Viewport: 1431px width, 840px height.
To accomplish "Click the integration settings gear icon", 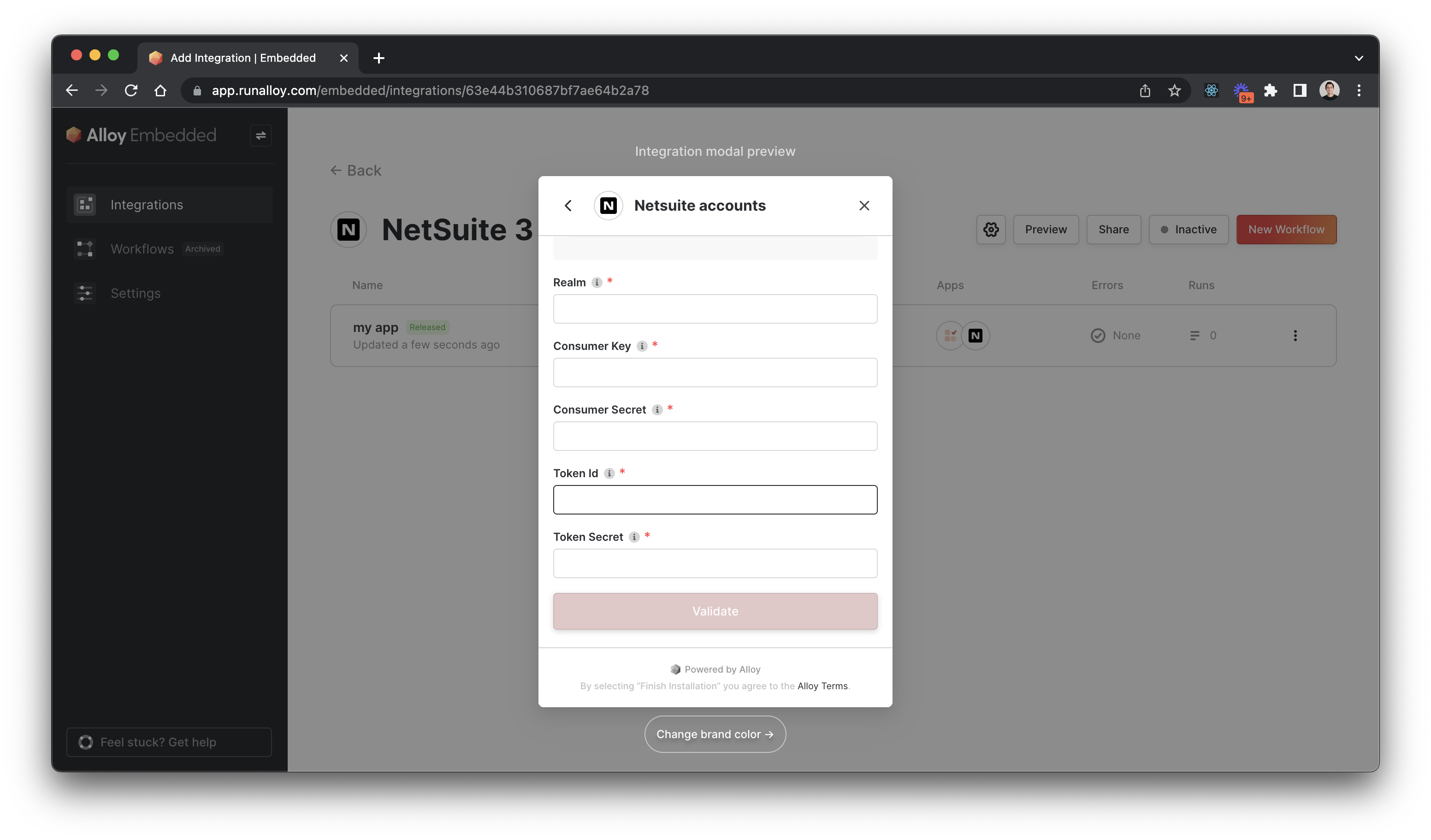I will (991, 230).
